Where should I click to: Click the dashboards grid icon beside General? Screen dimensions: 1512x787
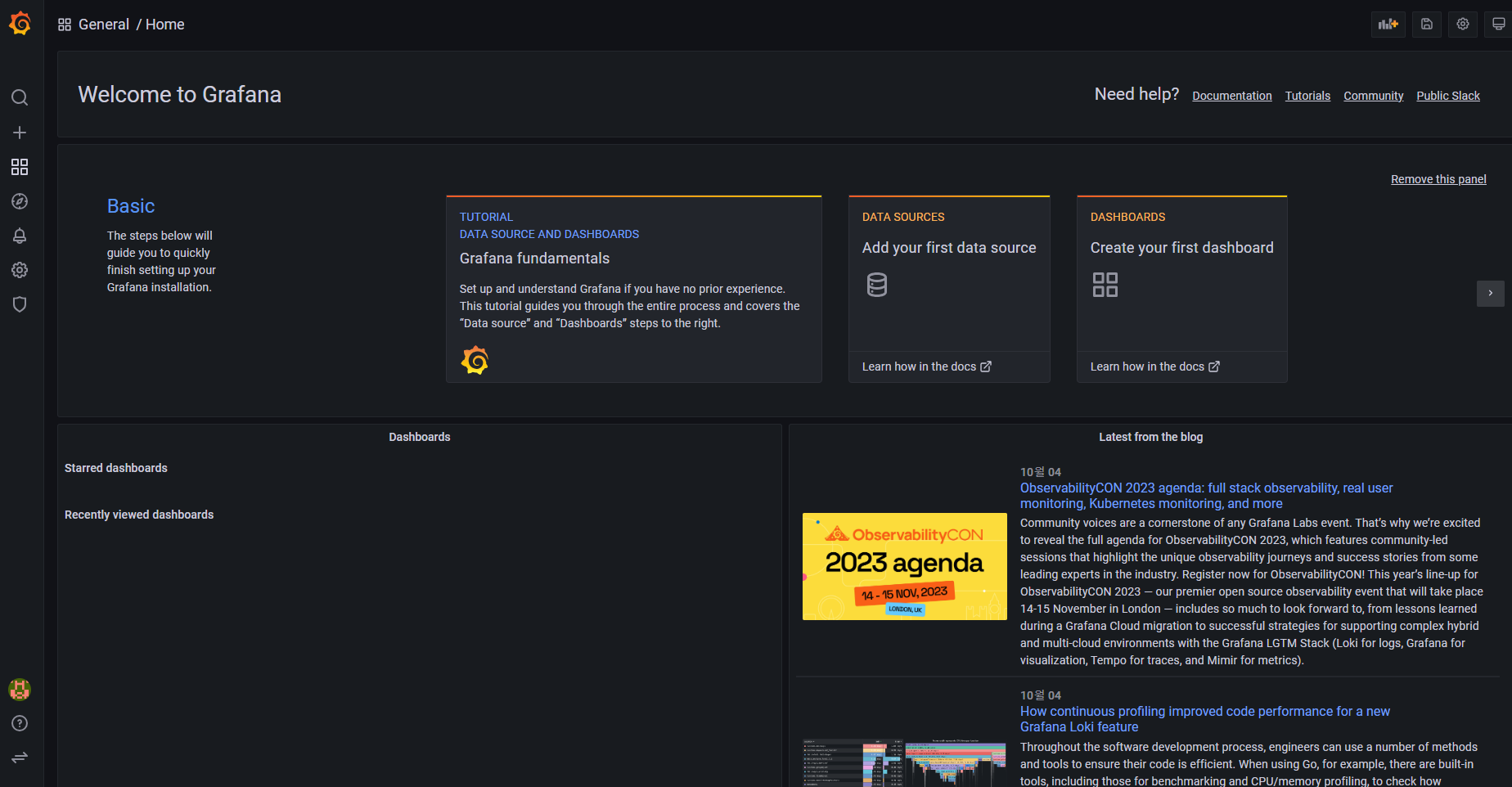[x=65, y=25]
